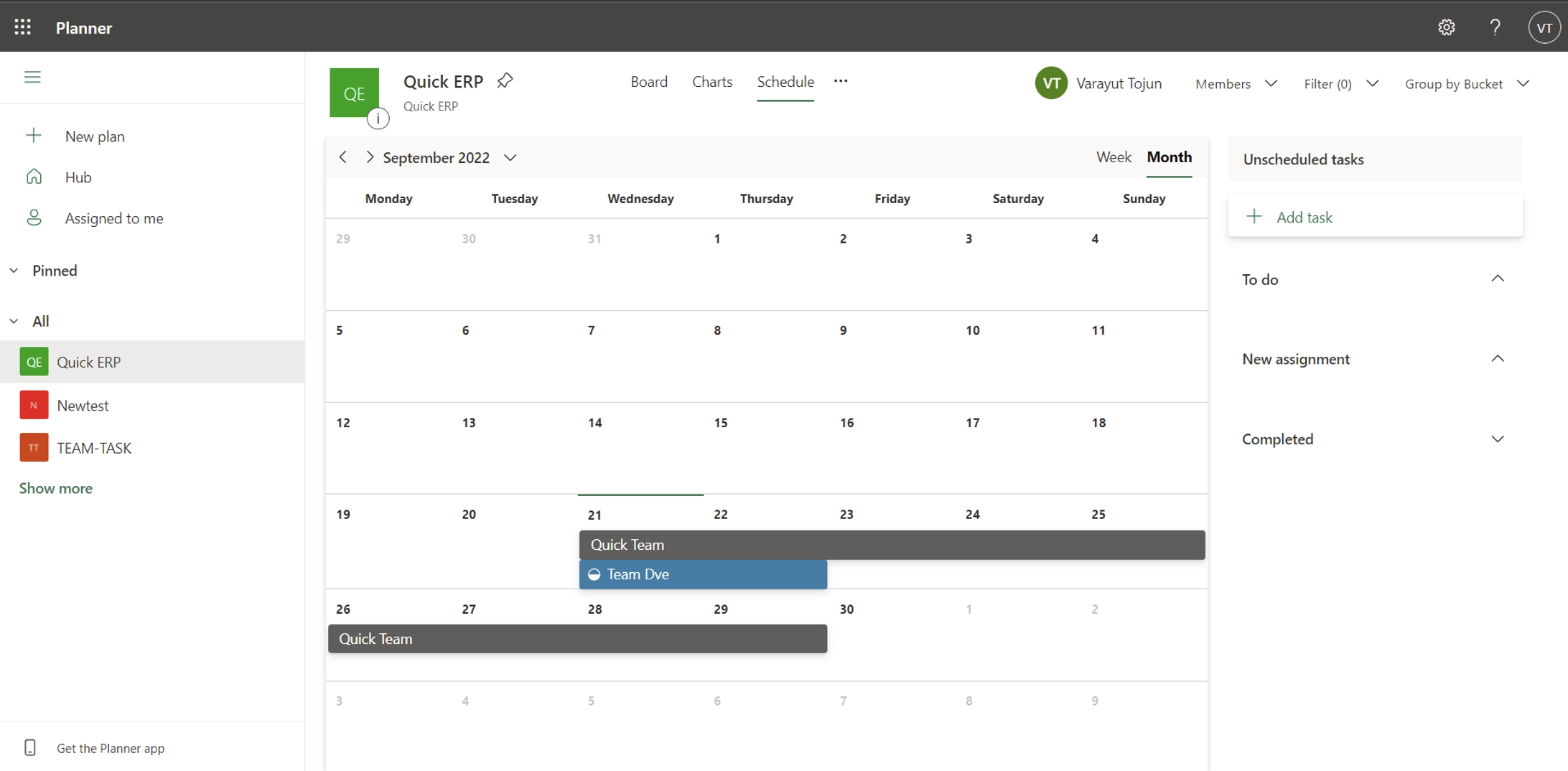1568x771 pixels.
Task: Click the large green QE plan logo
Action: click(x=354, y=93)
